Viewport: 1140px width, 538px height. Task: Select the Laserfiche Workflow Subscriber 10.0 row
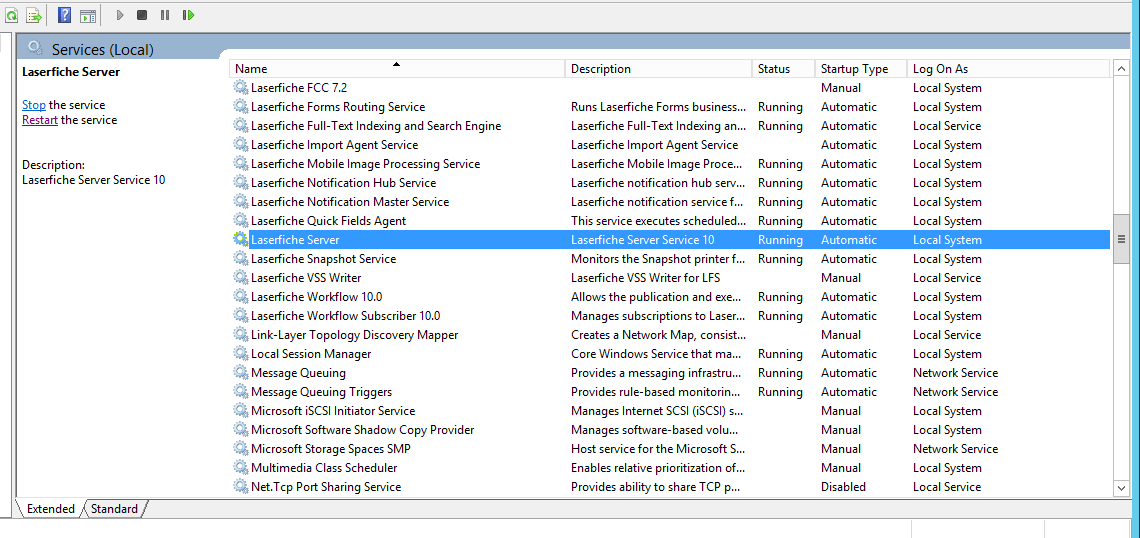click(670, 316)
